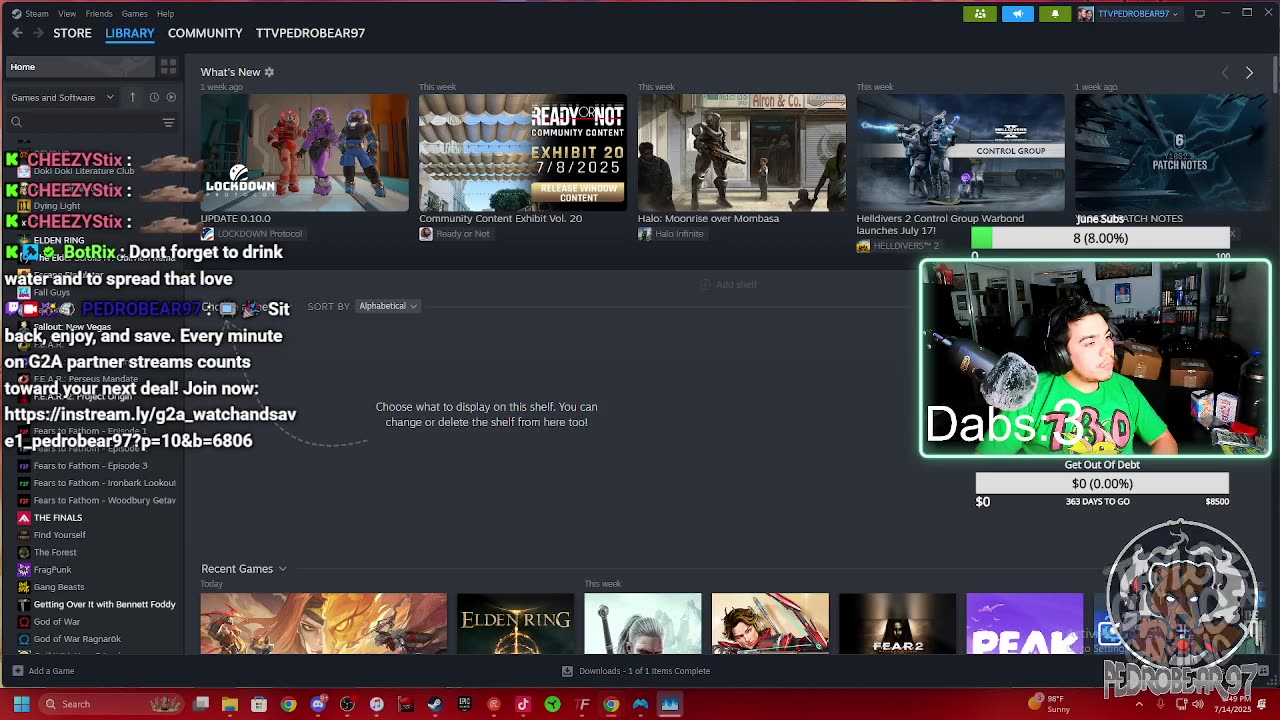Open Discord from the taskbar

coord(318,704)
